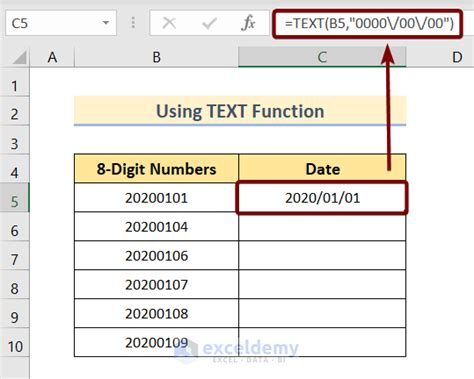Select column B header
The height and width of the screenshot is (379, 474).
(x=156, y=57)
